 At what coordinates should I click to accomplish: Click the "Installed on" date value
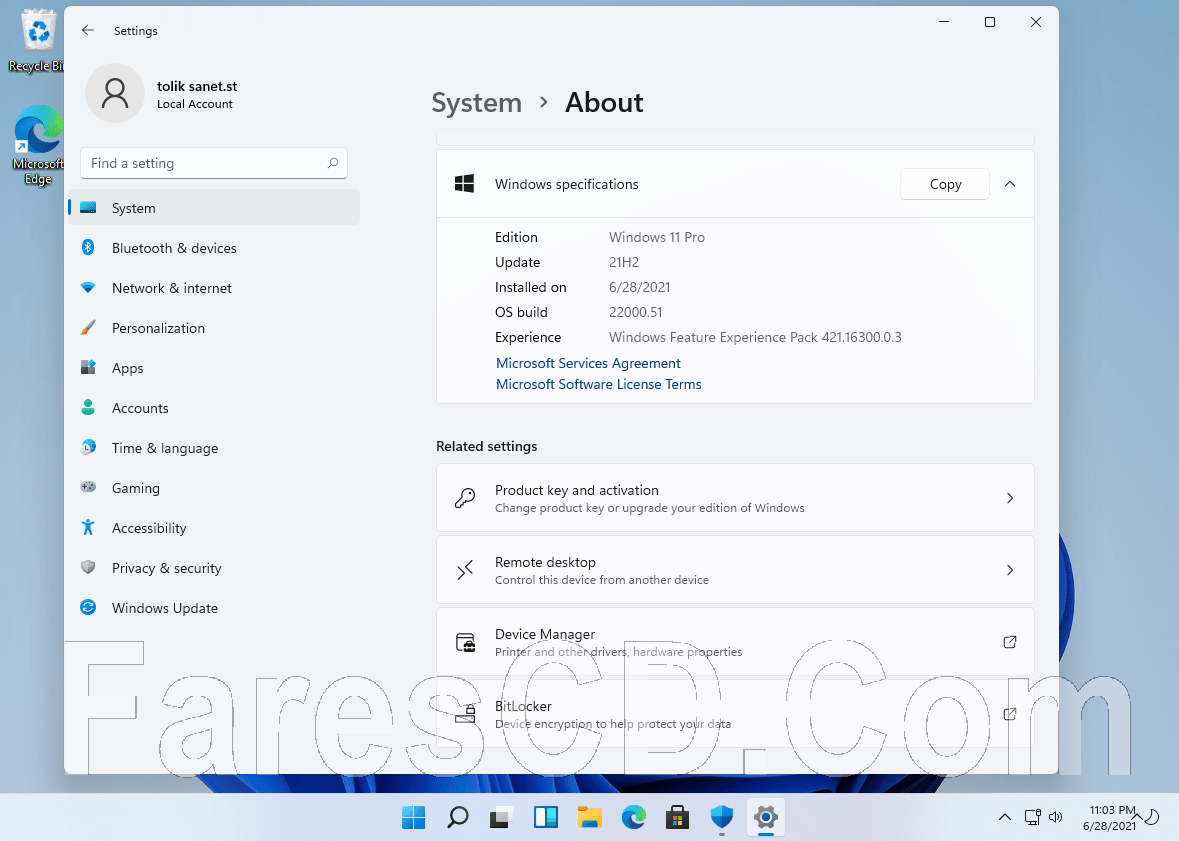coord(639,287)
